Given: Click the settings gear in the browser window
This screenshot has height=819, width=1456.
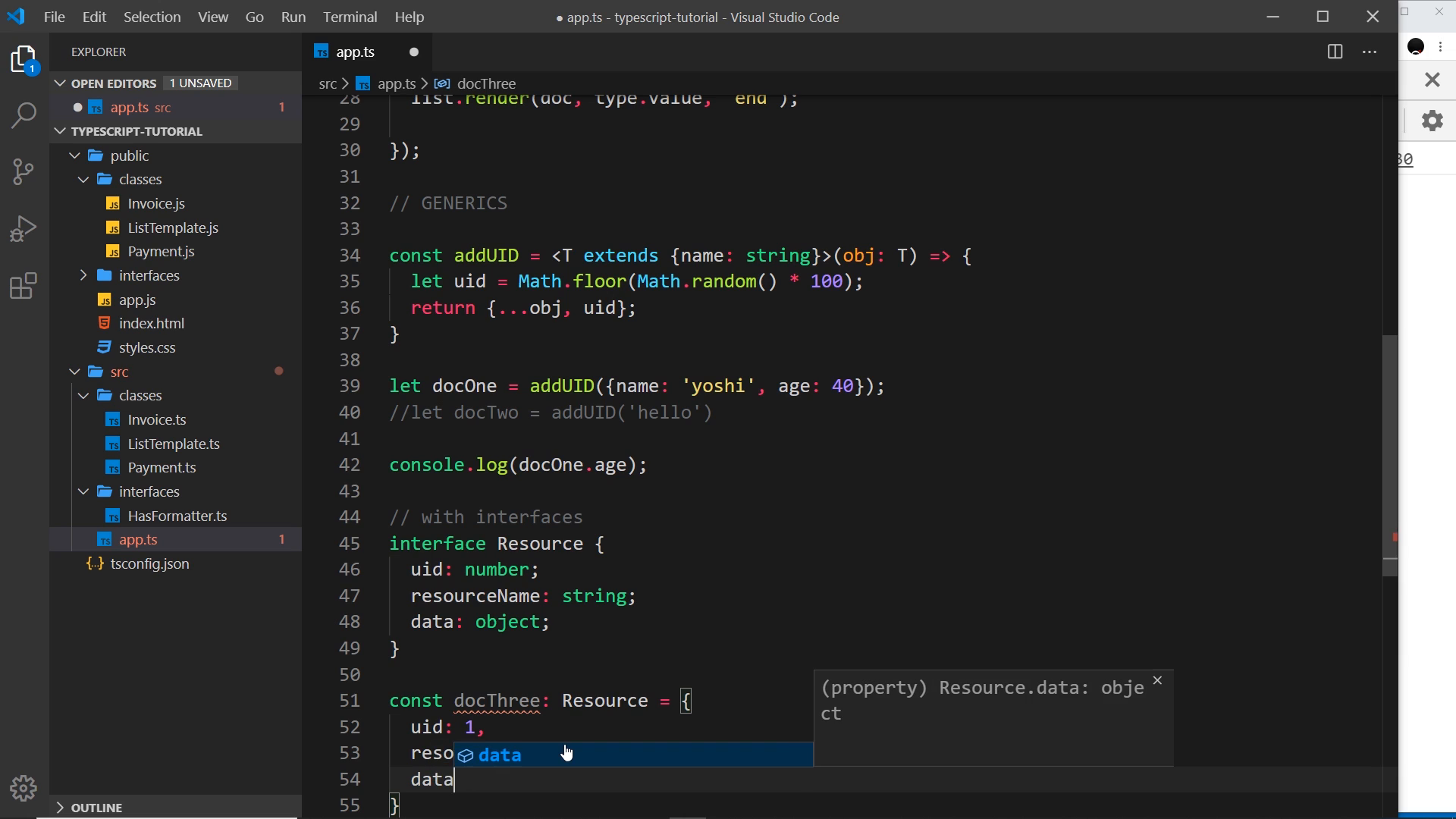Looking at the screenshot, I should [1432, 121].
